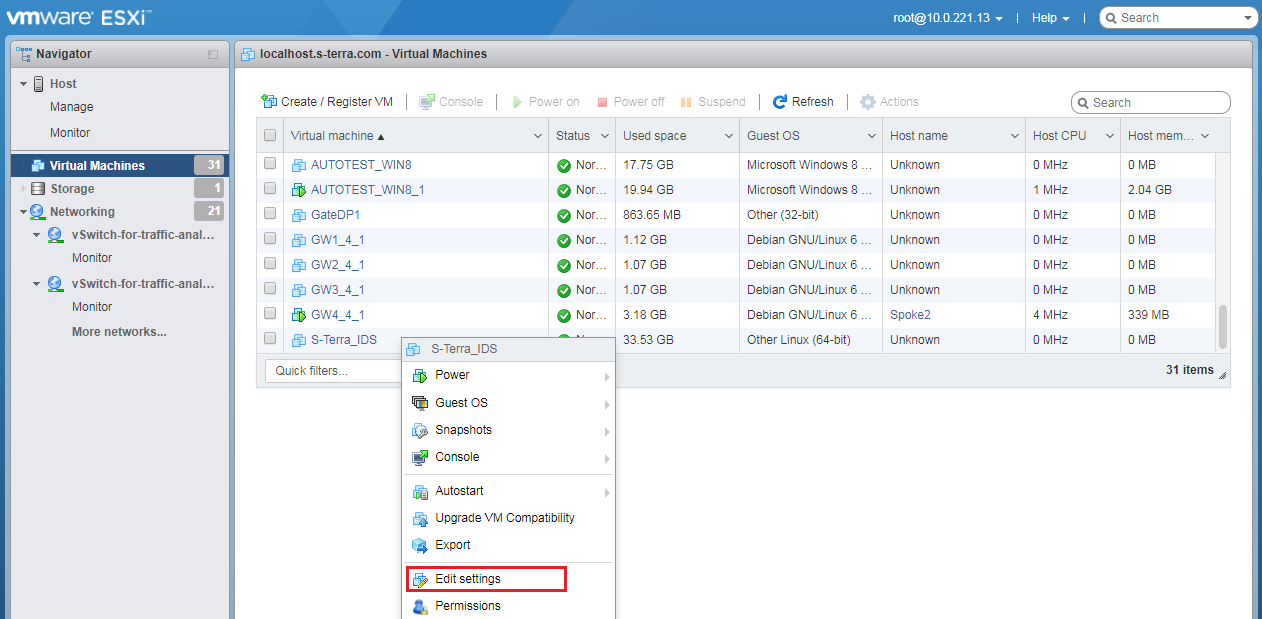Collapse the Host tree node
The image size is (1262, 619).
coord(24,84)
